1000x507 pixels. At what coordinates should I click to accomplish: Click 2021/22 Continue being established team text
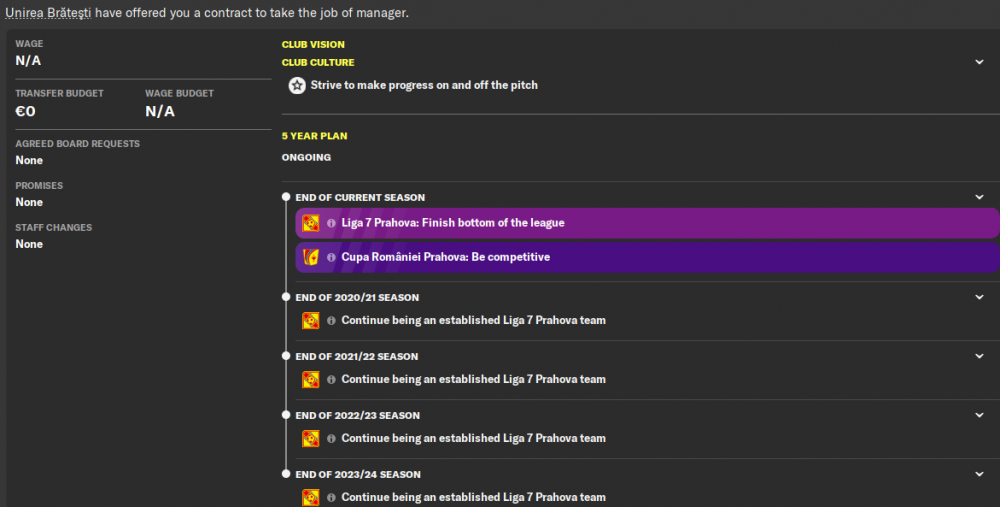(474, 379)
